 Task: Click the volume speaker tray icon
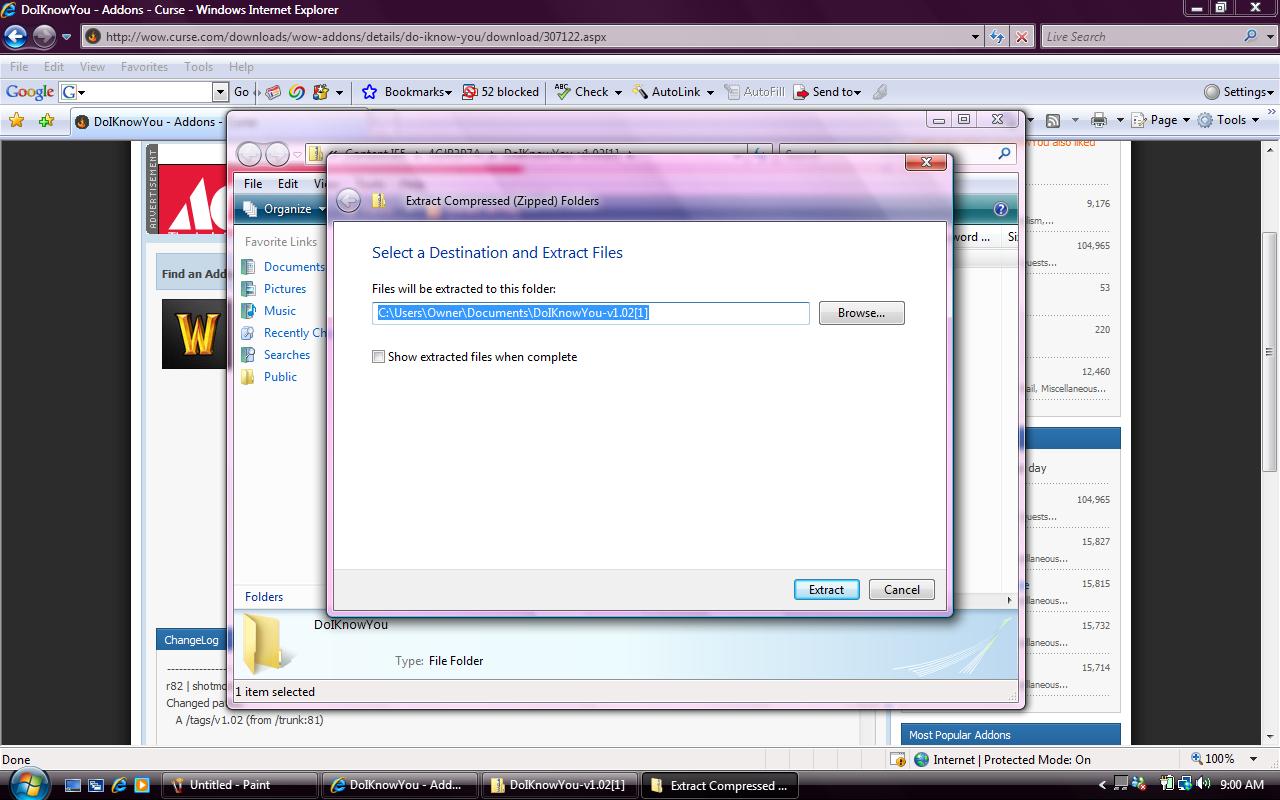coord(1202,785)
